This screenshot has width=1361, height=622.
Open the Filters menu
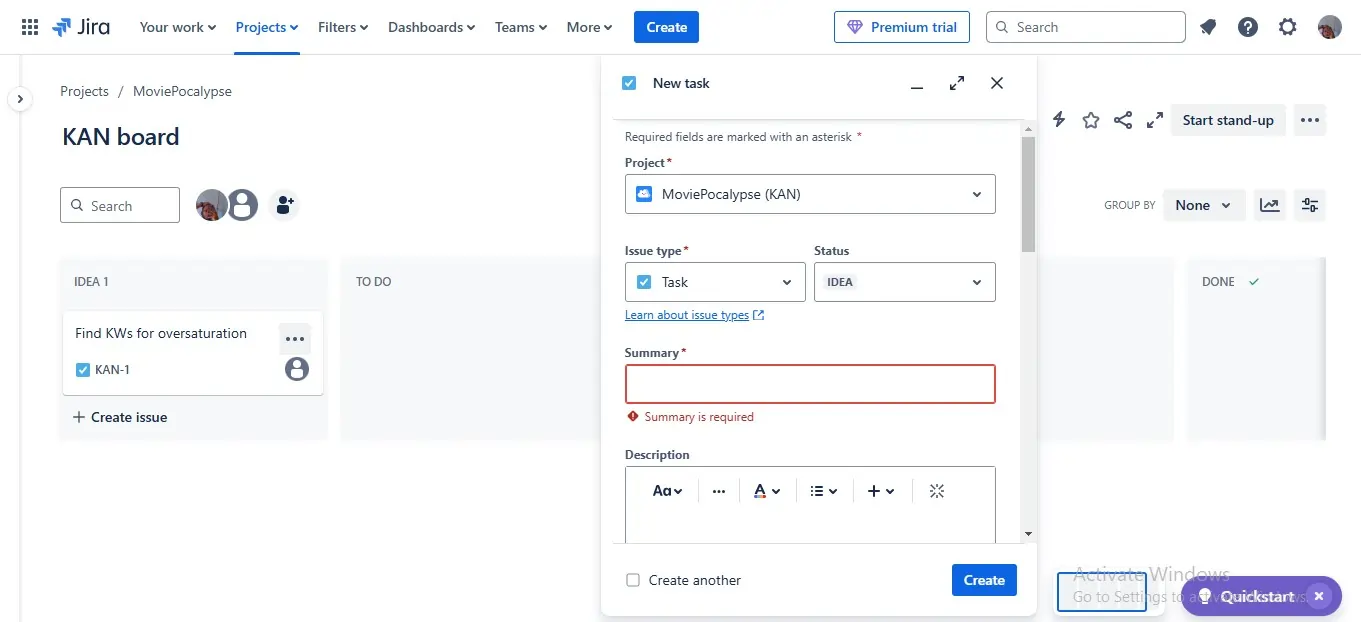pyautogui.click(x=343, y=27)
